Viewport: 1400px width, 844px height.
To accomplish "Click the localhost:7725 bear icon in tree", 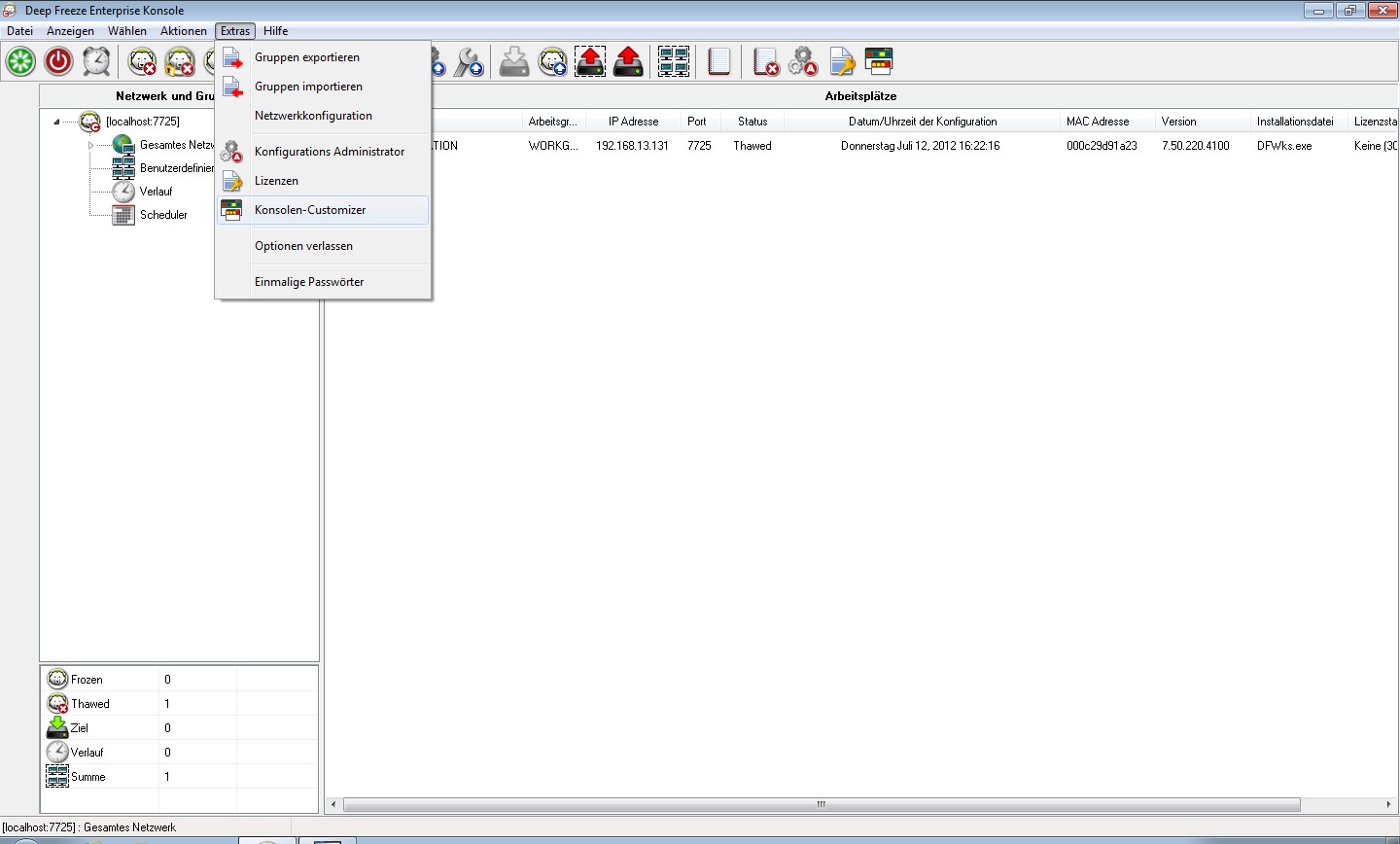I will point(90,122).
